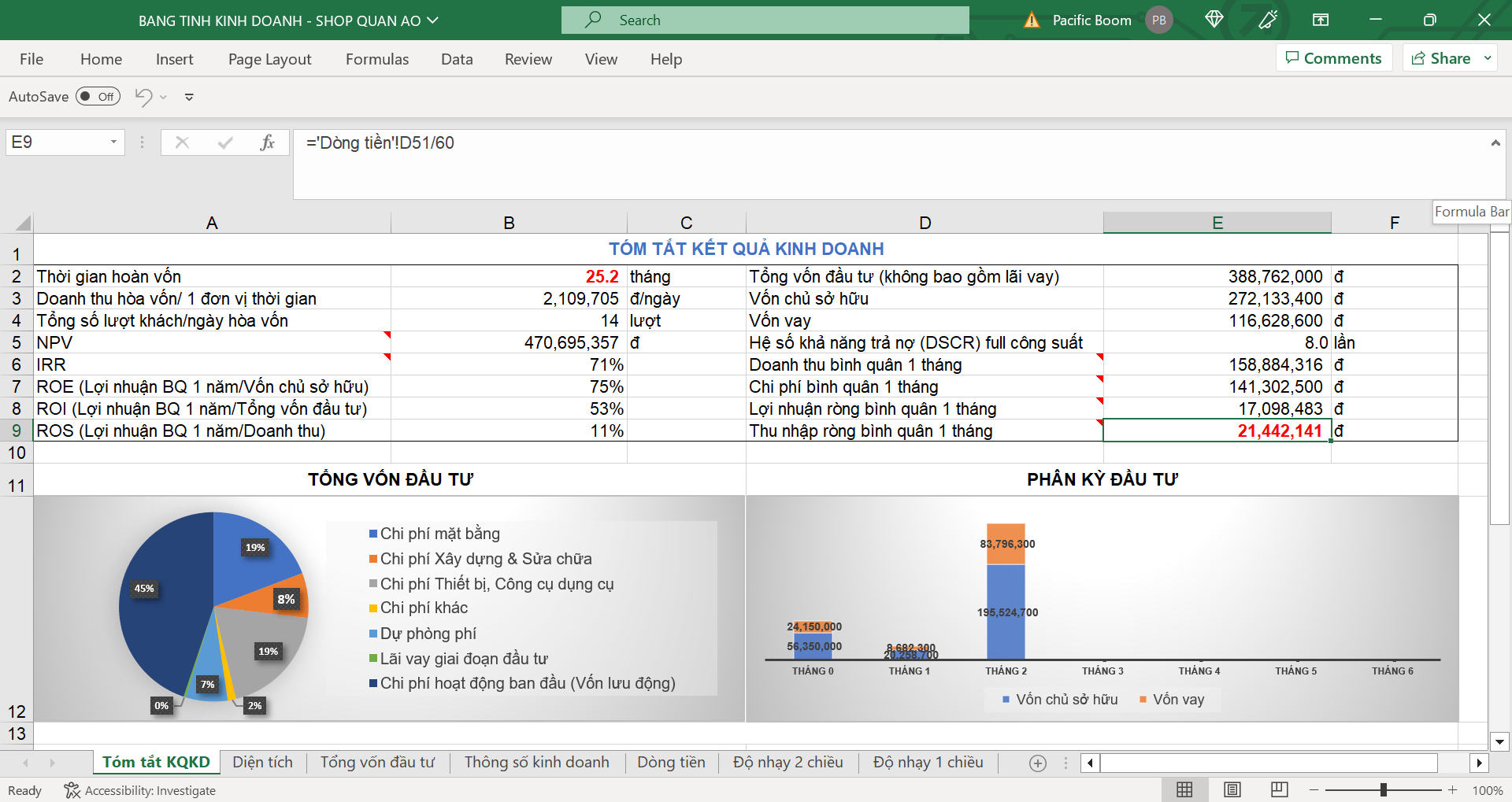1512x802 pixels.
Task: Expand the Name Box dropdown arrow
Action: (x=113, y=142)
